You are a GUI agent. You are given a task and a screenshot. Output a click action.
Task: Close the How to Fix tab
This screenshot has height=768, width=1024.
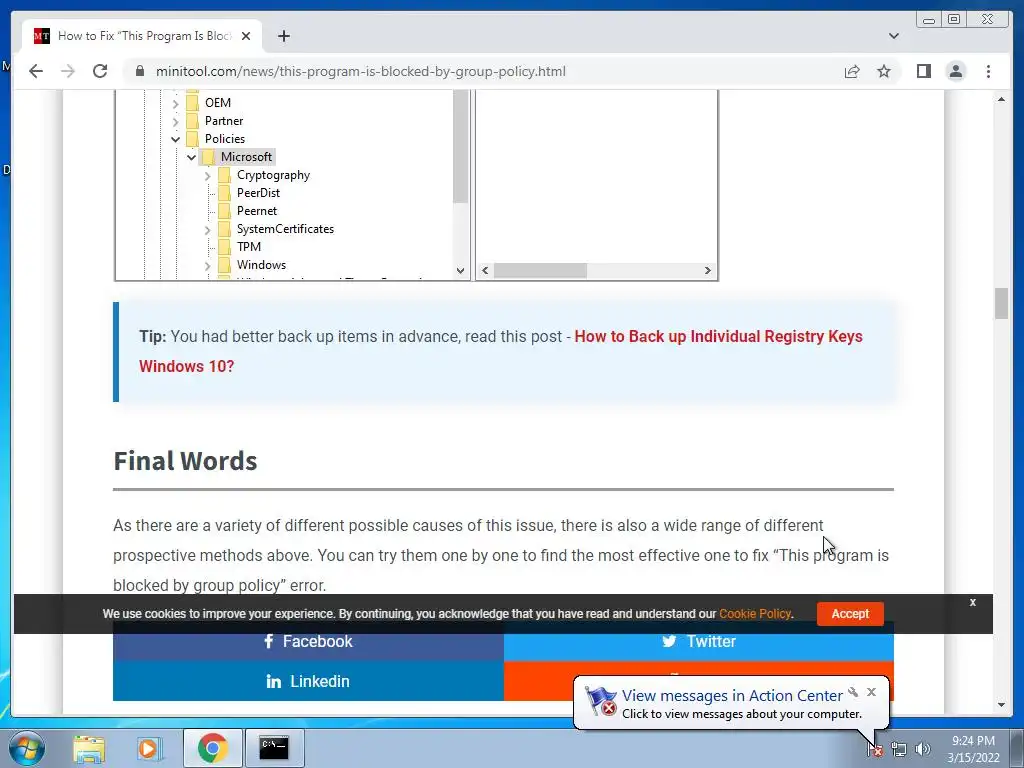(246, 36)
